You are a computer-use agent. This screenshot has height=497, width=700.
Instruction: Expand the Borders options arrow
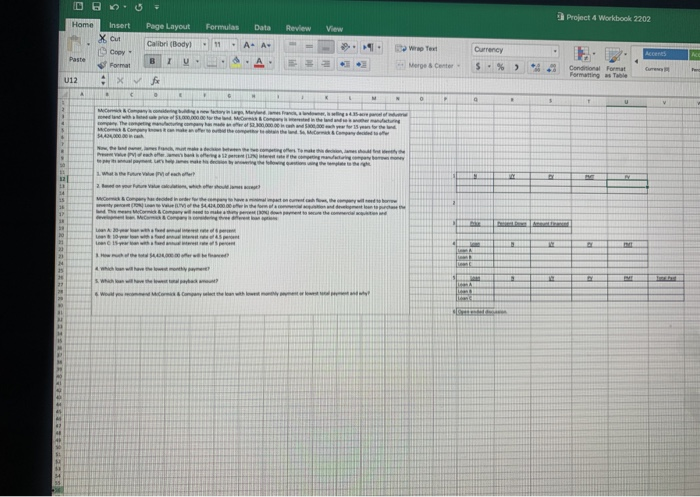(x=222, y=62)
